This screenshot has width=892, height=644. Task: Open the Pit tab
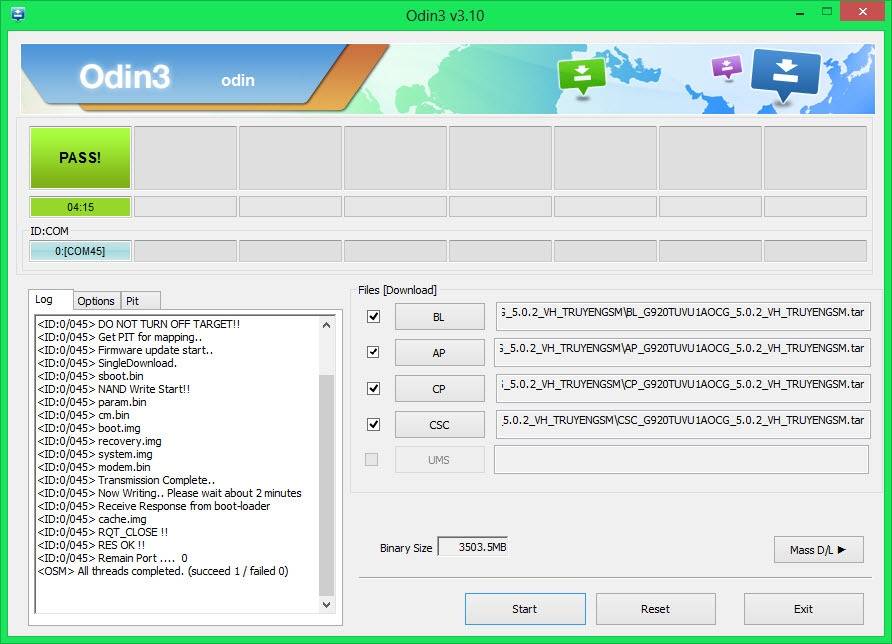tap(141, 301)
